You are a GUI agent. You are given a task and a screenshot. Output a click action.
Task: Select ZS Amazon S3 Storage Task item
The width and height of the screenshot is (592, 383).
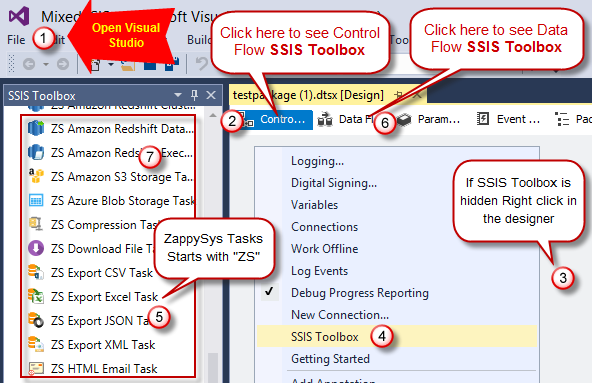pyautogui.click(x=110, y=176)
